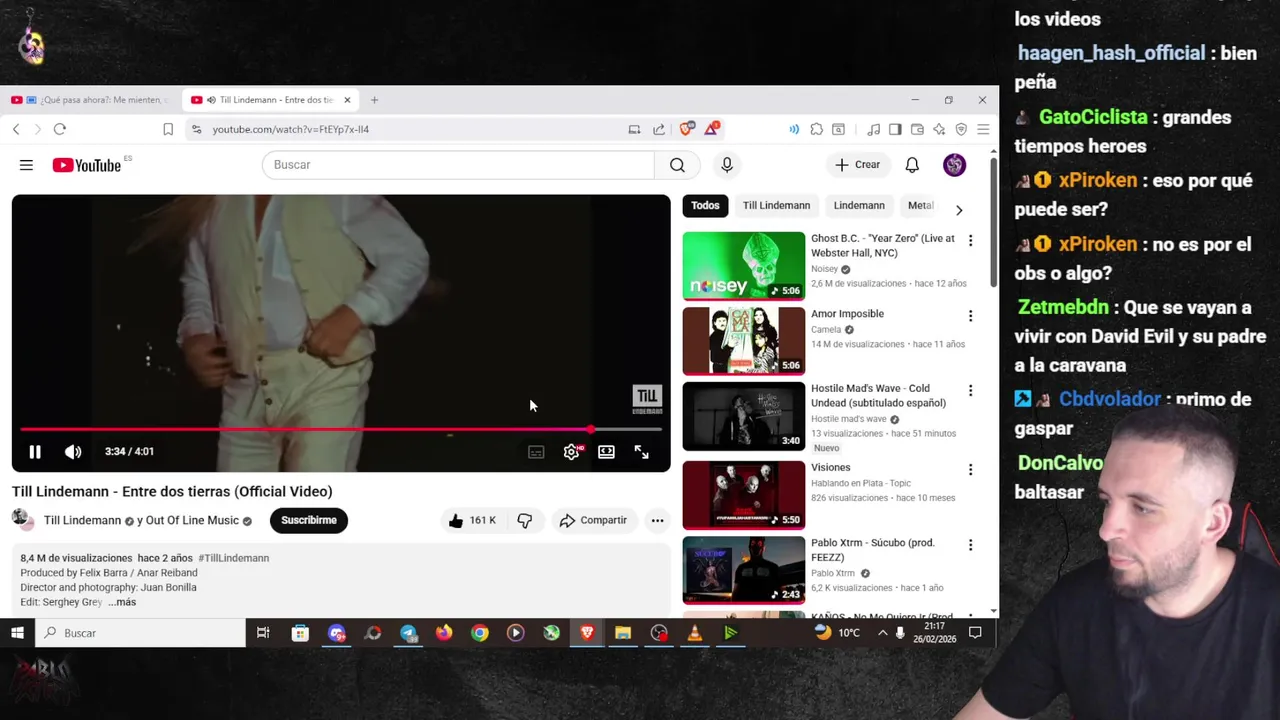
Task: Like the video with thumbs up
Action: [472, 520]
